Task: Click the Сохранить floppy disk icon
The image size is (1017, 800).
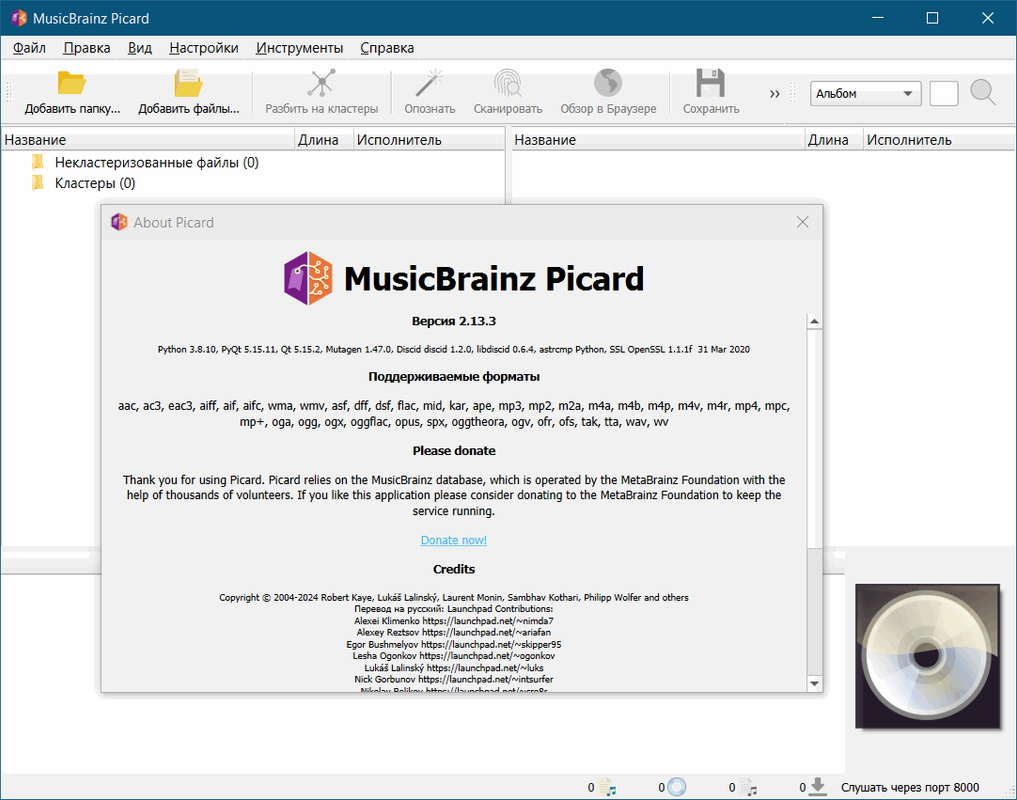Action: coord(710,84)
